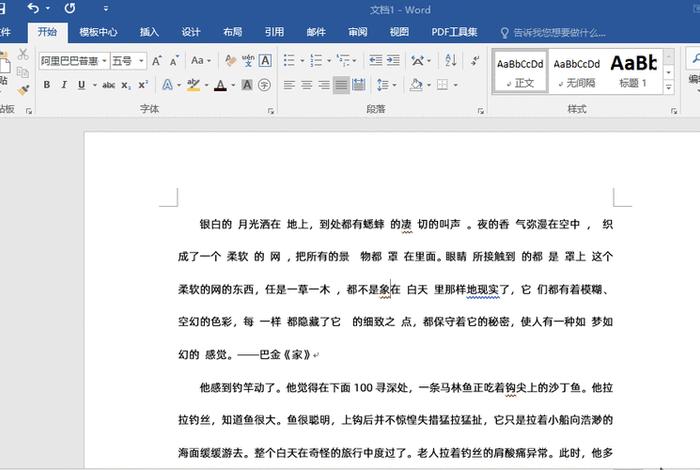Toggle Superscript formatting
The height and width of the screenshot is (470, 700).
(143, 85)
